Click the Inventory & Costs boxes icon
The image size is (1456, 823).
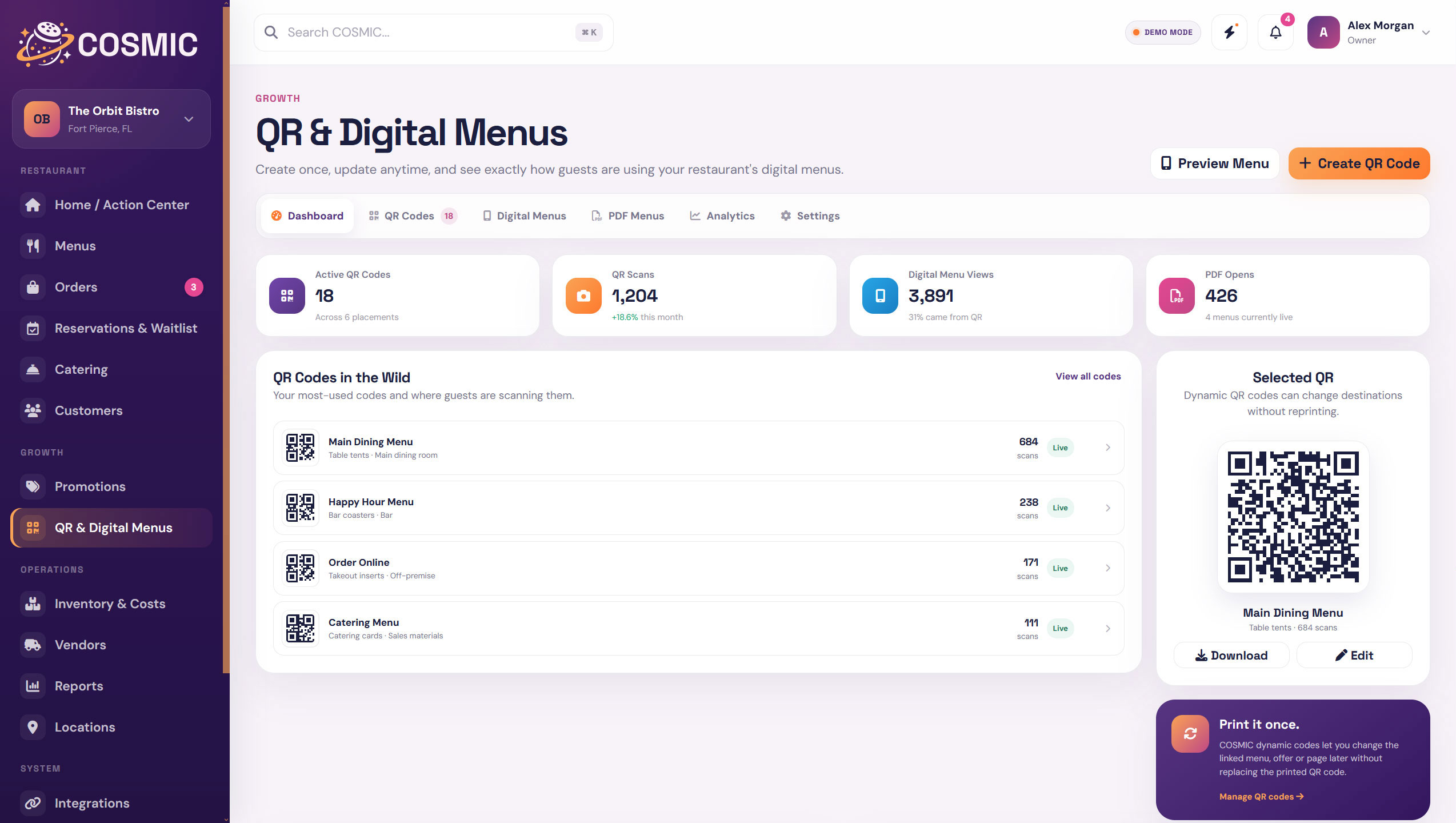(33, 604)
